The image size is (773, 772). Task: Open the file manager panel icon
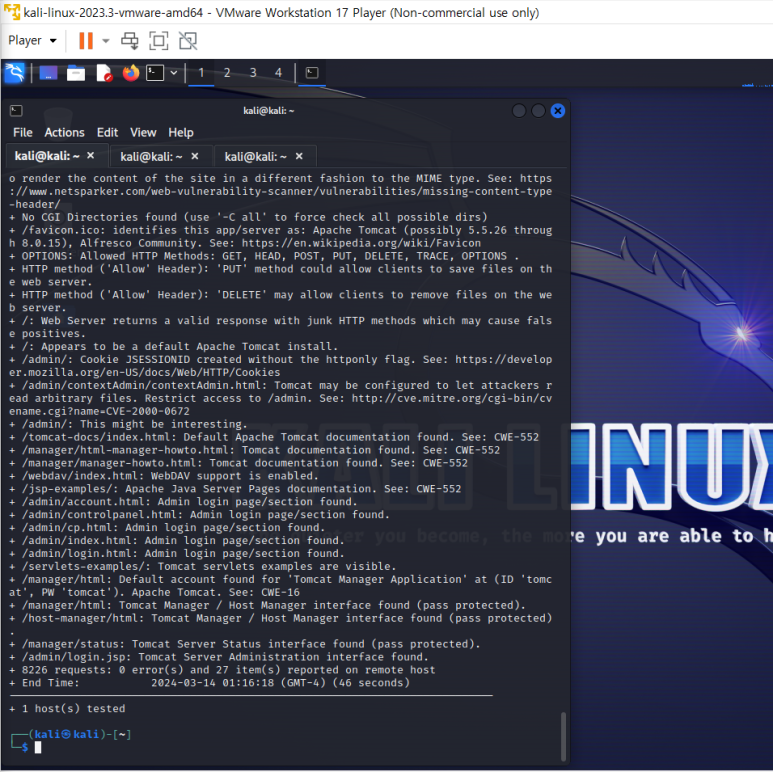[x=75, y=73]
